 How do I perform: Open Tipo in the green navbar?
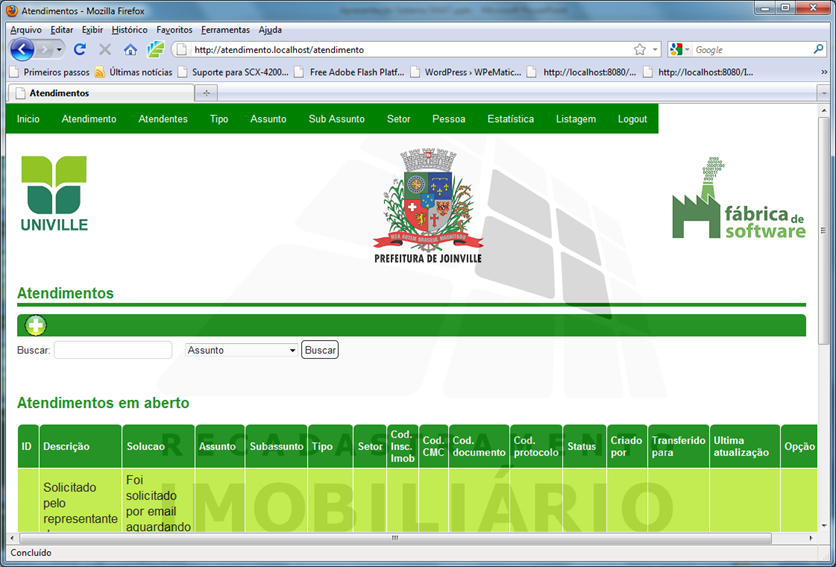(x=219, y=119)
